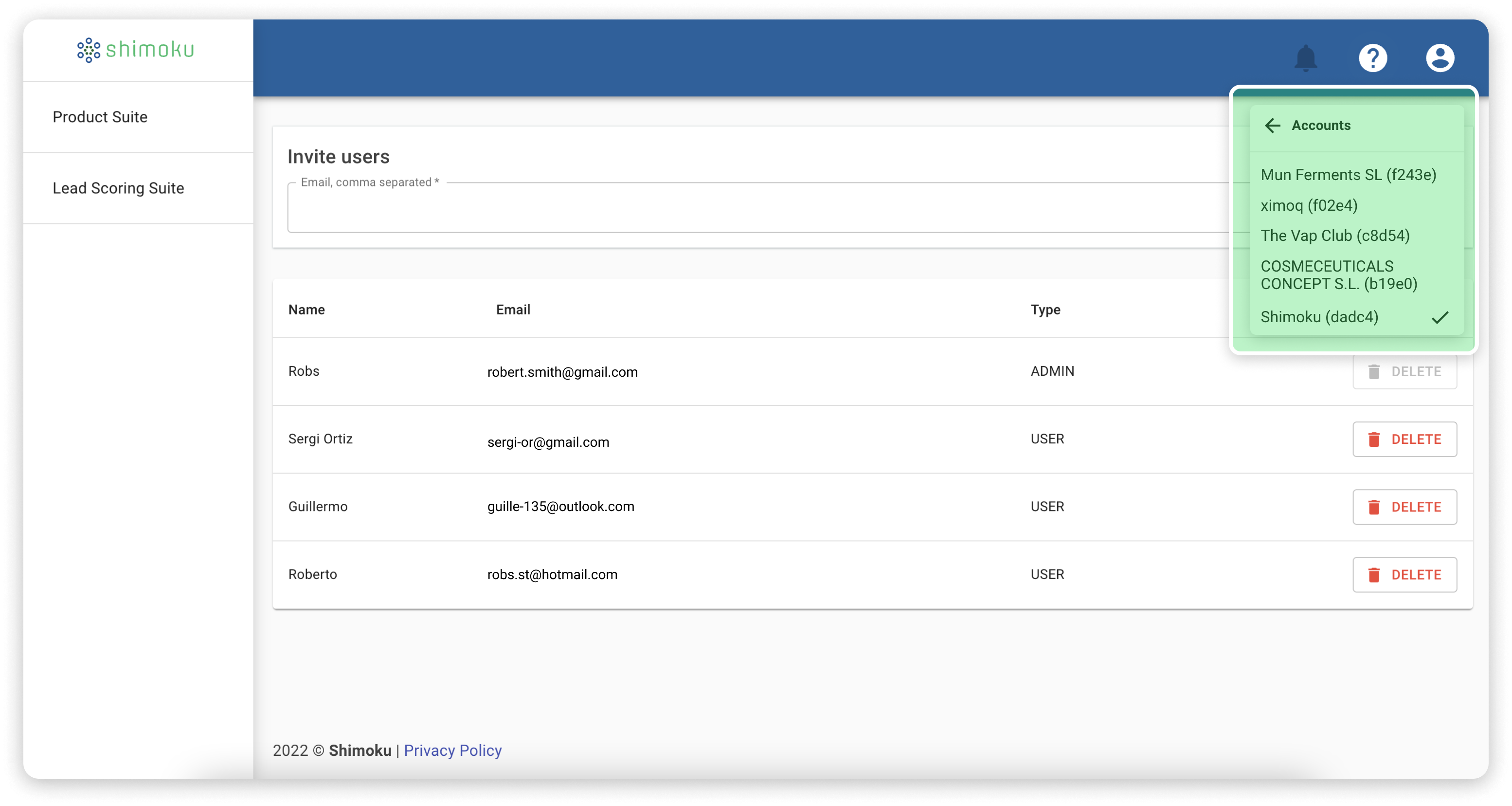Click the Shimoku logo
Viewport: 1512px width, 806px height.
(136, 50)
